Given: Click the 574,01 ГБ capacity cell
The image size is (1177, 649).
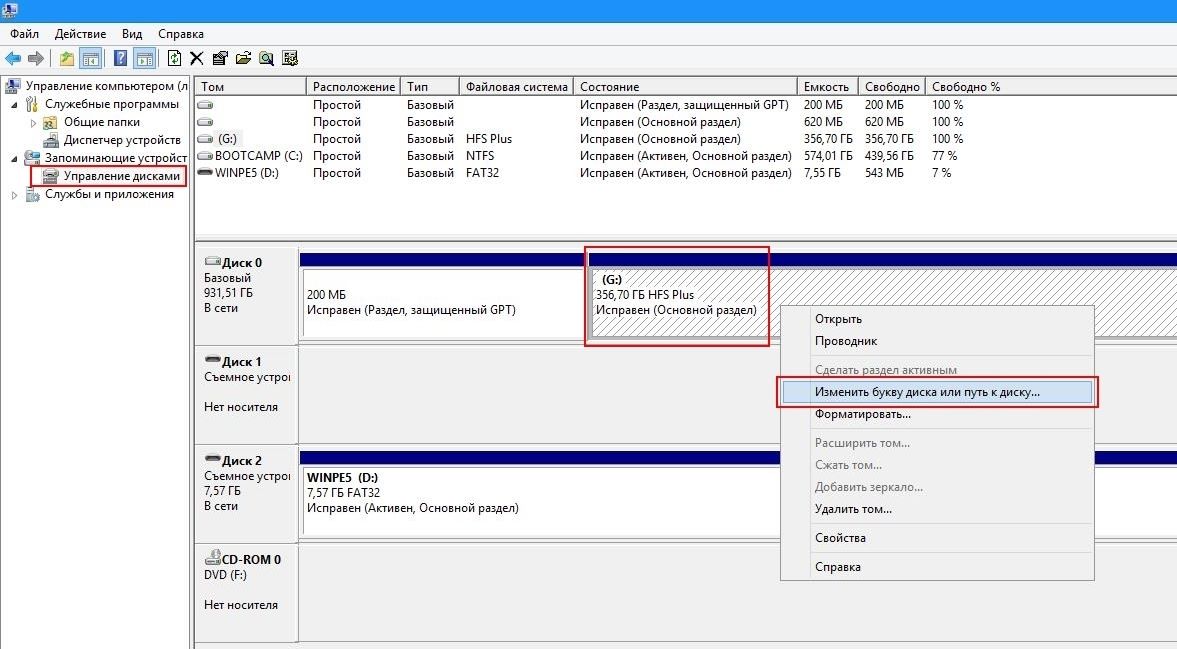Looking at the screenshot, I should tap(828, 156).
